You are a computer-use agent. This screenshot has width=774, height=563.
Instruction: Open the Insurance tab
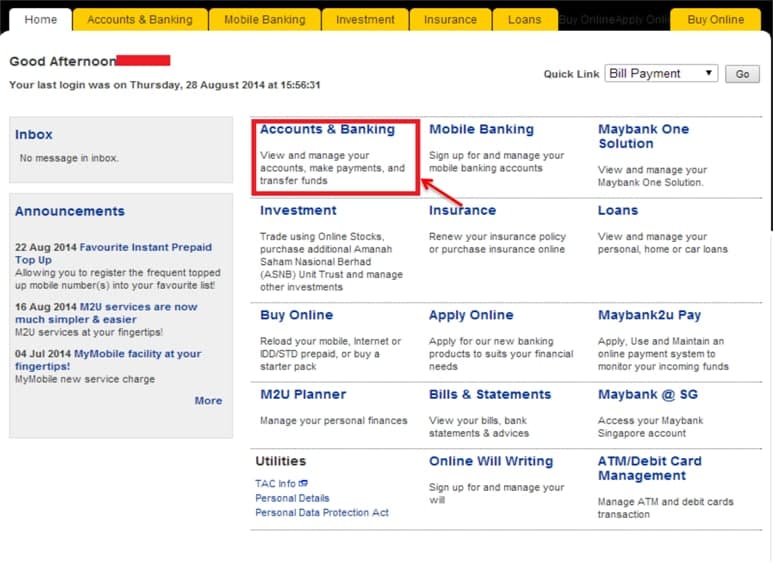pos(450,20)
